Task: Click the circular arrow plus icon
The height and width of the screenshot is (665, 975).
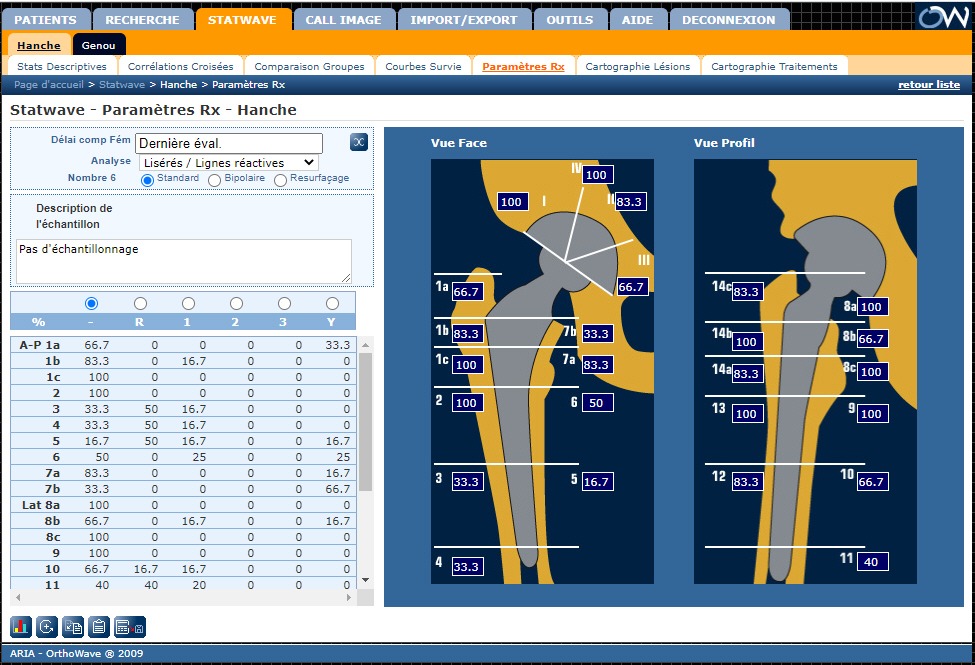Action: (x=47, y=626)
